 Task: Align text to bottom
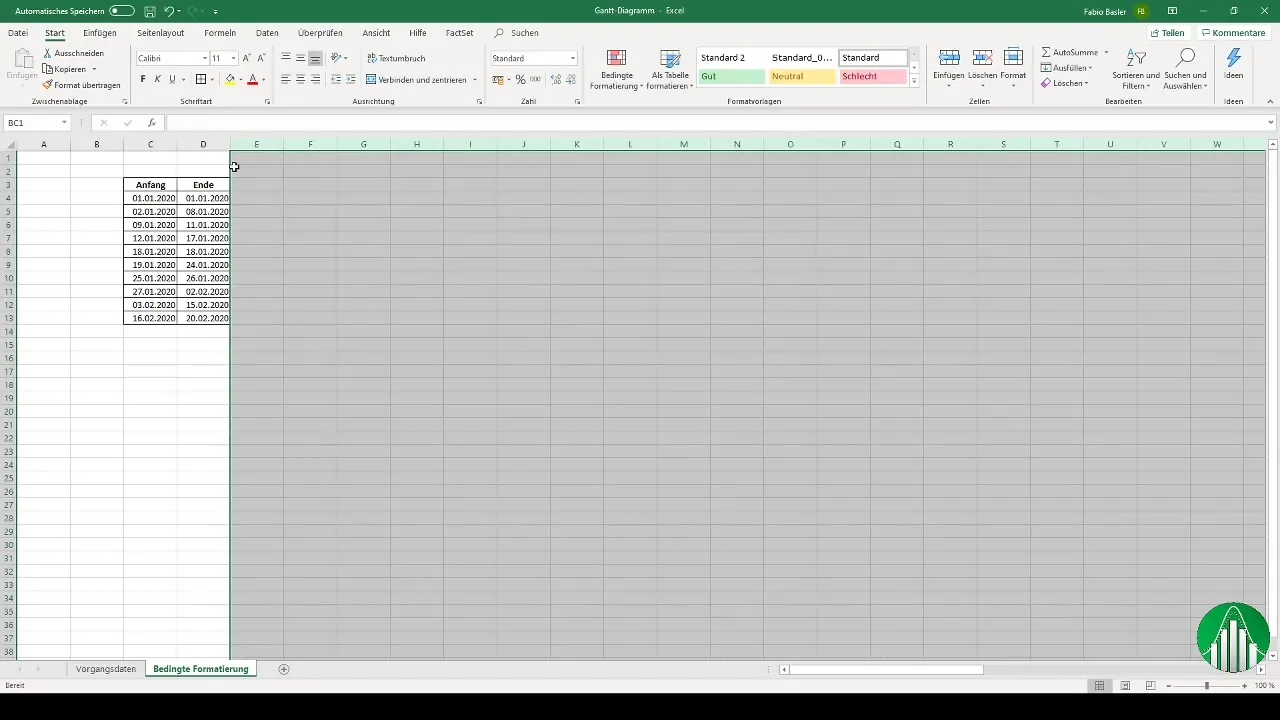[x=315, y=58]
